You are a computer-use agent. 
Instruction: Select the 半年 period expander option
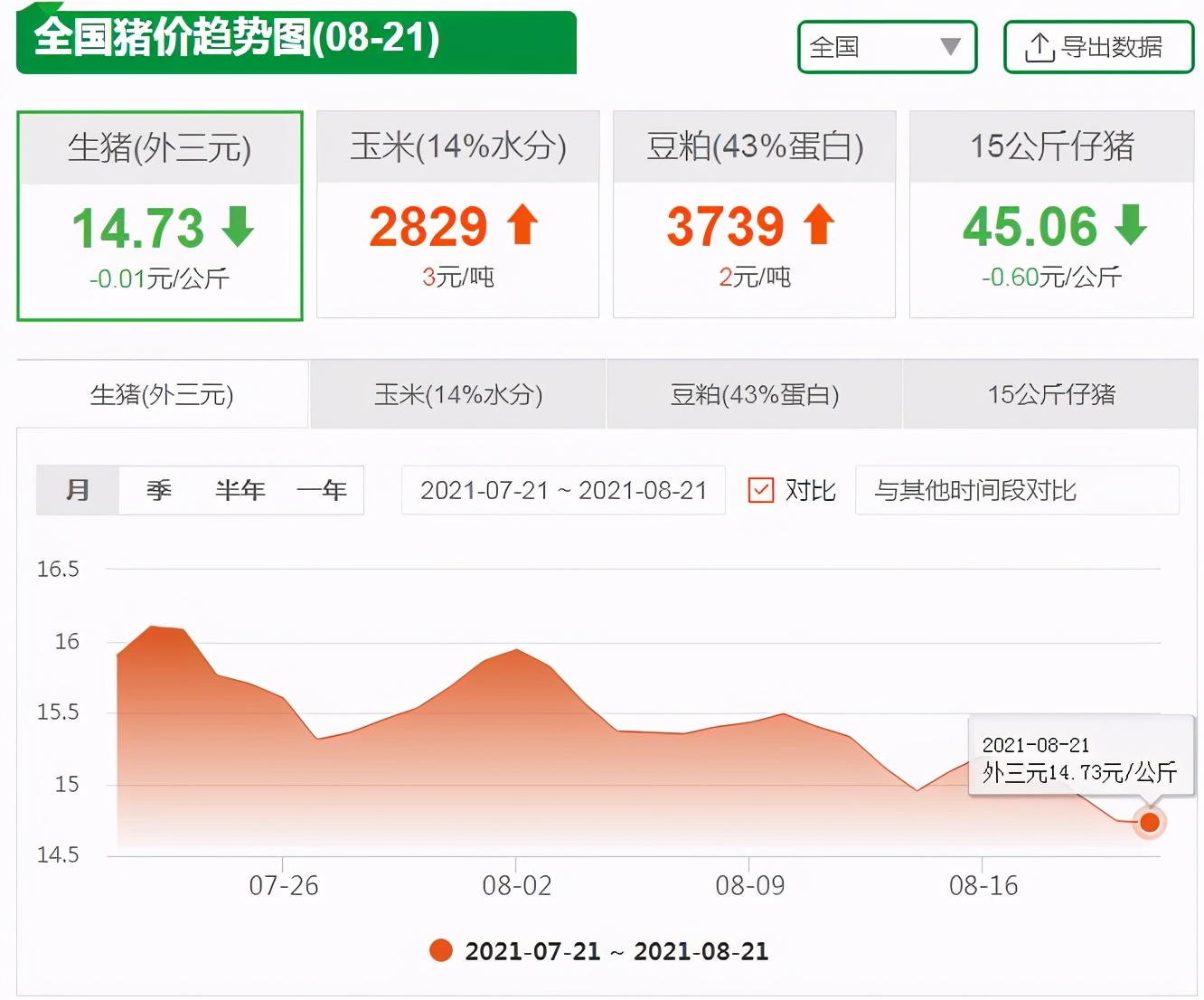click(240, 490)
